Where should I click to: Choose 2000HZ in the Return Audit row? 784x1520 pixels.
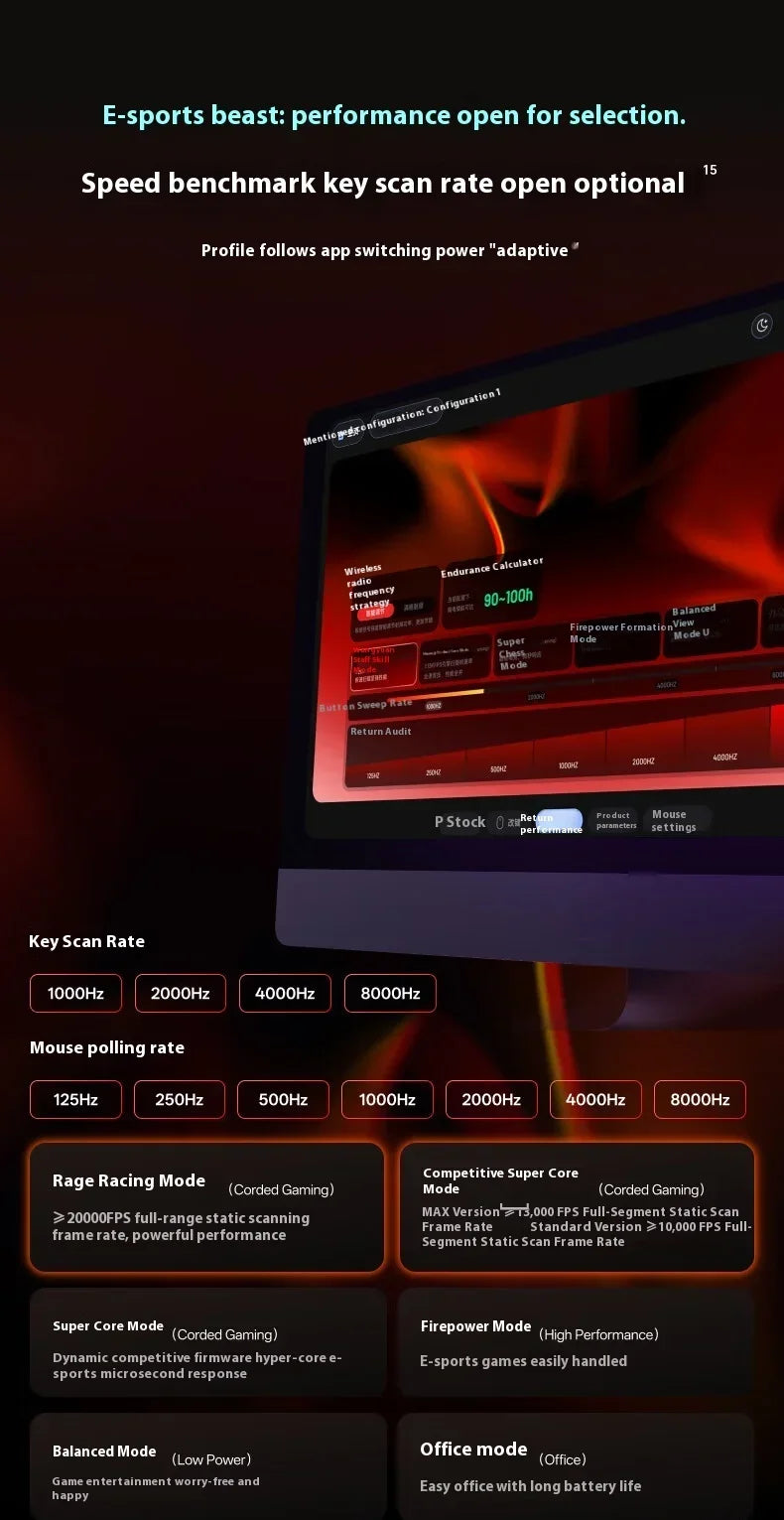pyautogui.click(x=643, y=761)
